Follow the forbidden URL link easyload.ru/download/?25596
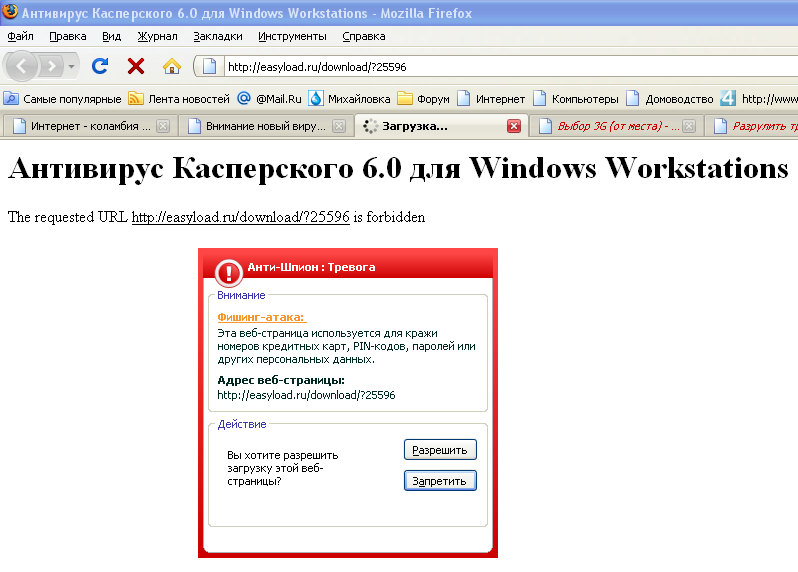798x572 pixels. [240, 217]
